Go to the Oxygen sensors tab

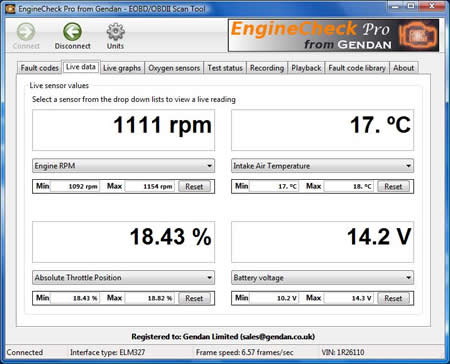pos(174,68)
